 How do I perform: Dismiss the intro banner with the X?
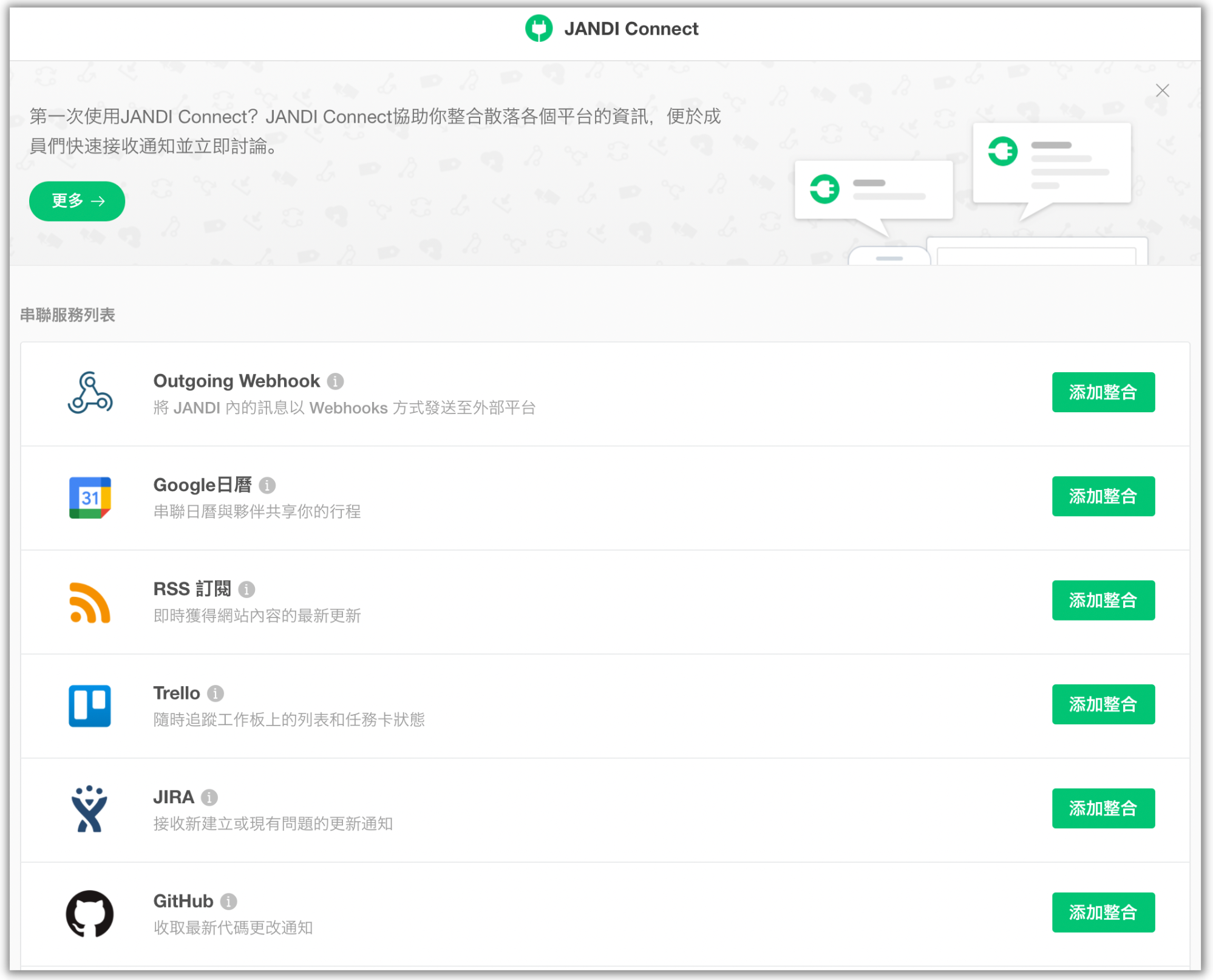[1162, 90]
